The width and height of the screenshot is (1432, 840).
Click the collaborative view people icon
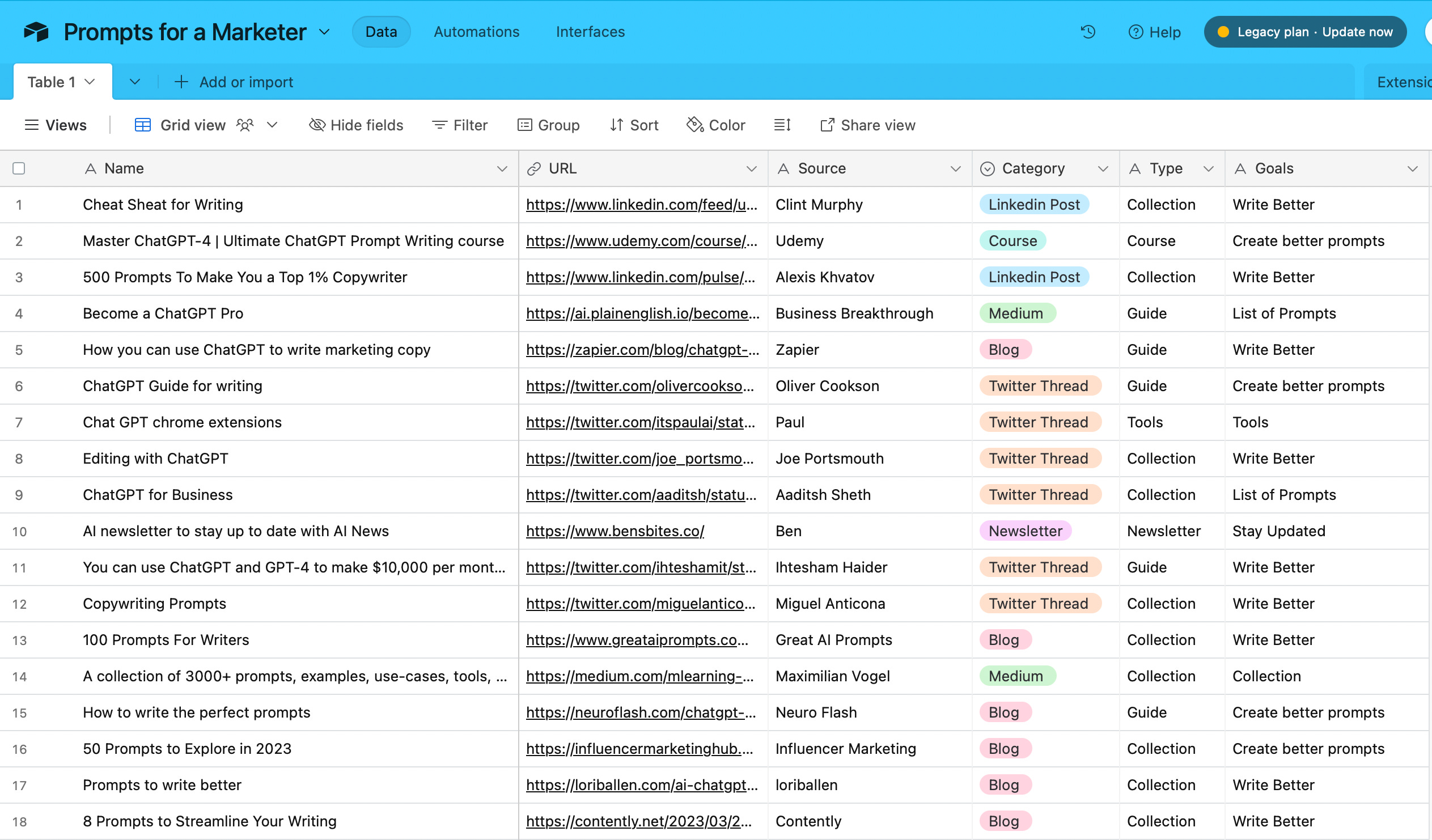coord(245,125)
